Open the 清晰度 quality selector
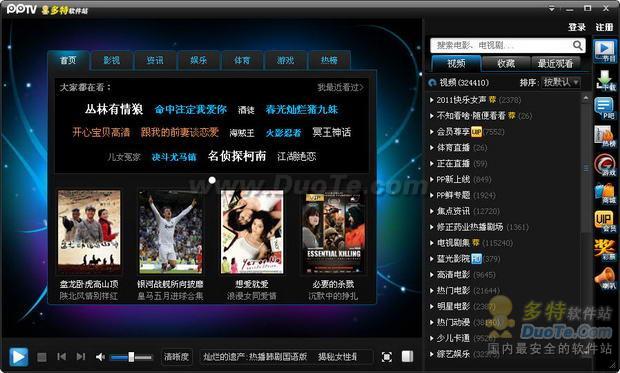This screenshot has width=620, height=373. click(x=176, y=357)
